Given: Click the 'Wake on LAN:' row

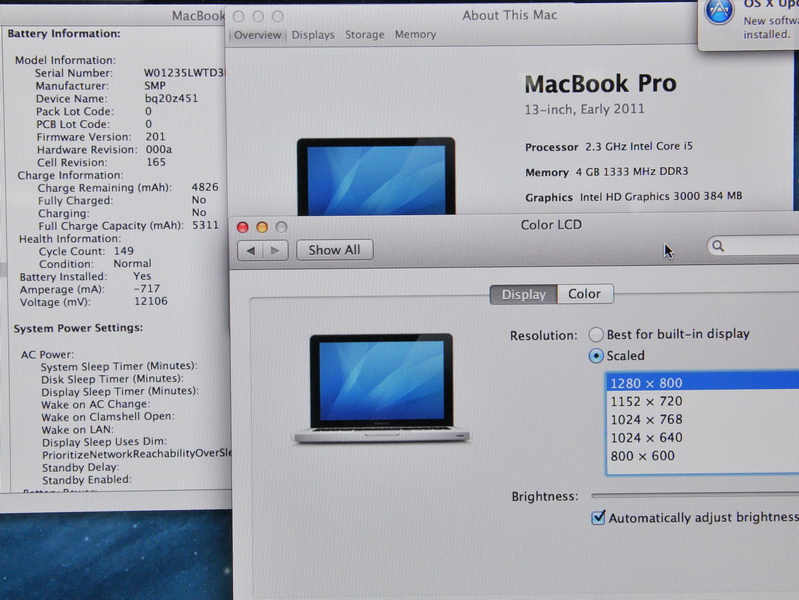Looking at the screenshot, I should click(77, 430).
